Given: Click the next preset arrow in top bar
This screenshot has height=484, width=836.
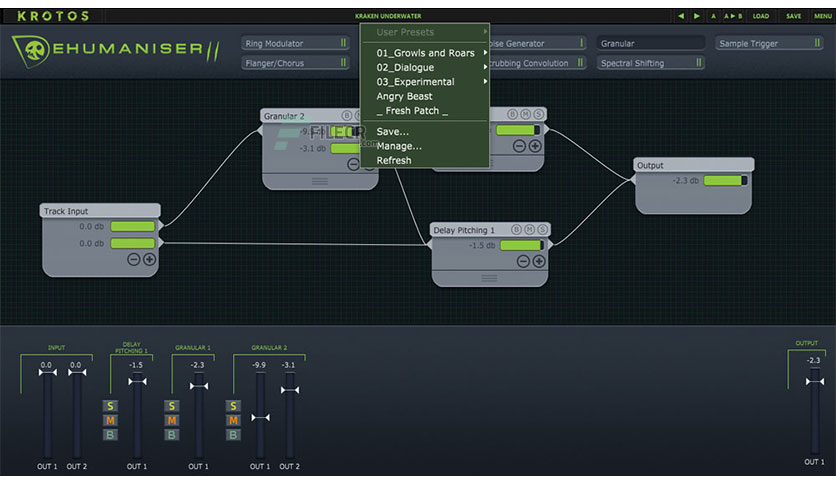Looking at the screenshot, I should (696, 16).
